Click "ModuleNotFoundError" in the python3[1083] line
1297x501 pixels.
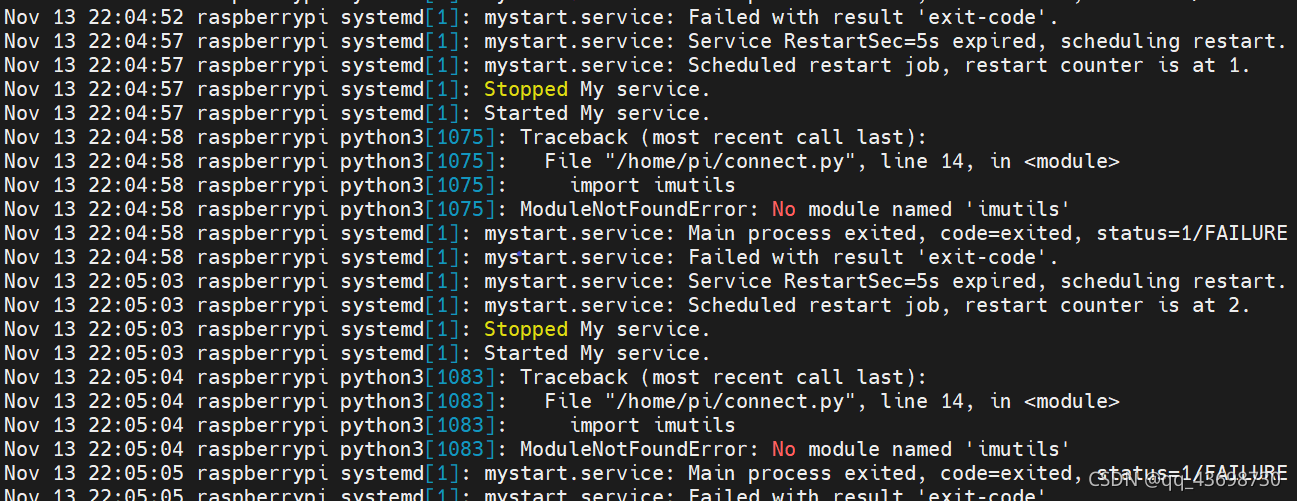click(634, 449)
